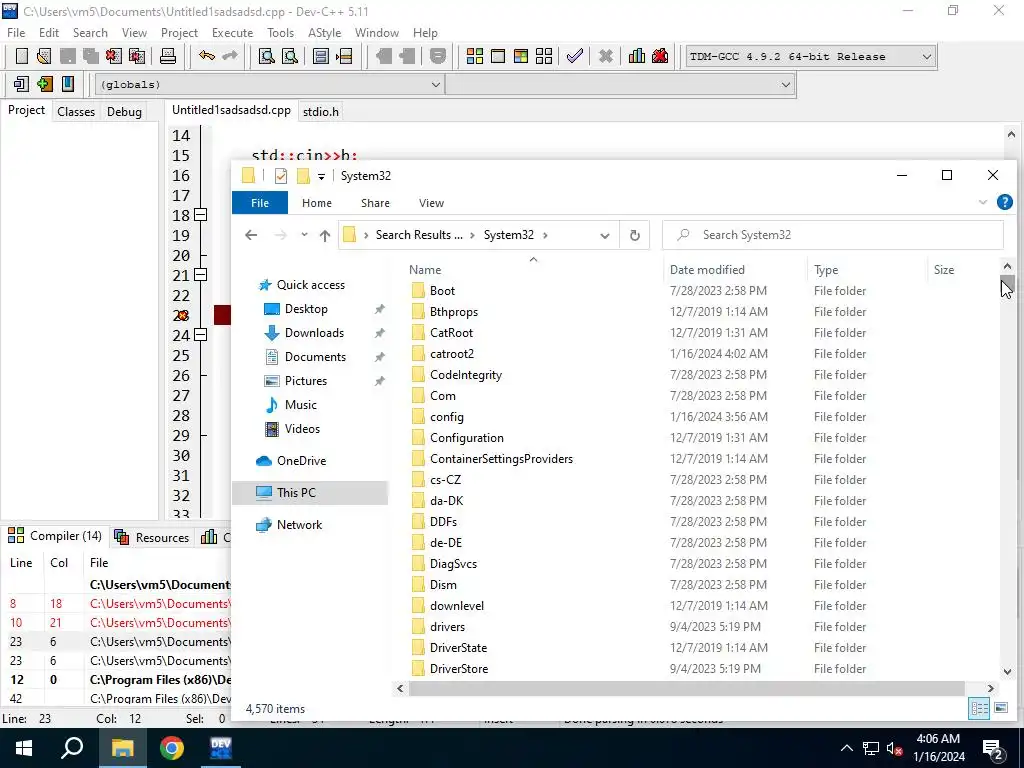The width and height of the screenshot is (1024, 768).
Task: Switch to the Classes tab
Action: pyautogui.click(x=76, y=112)
